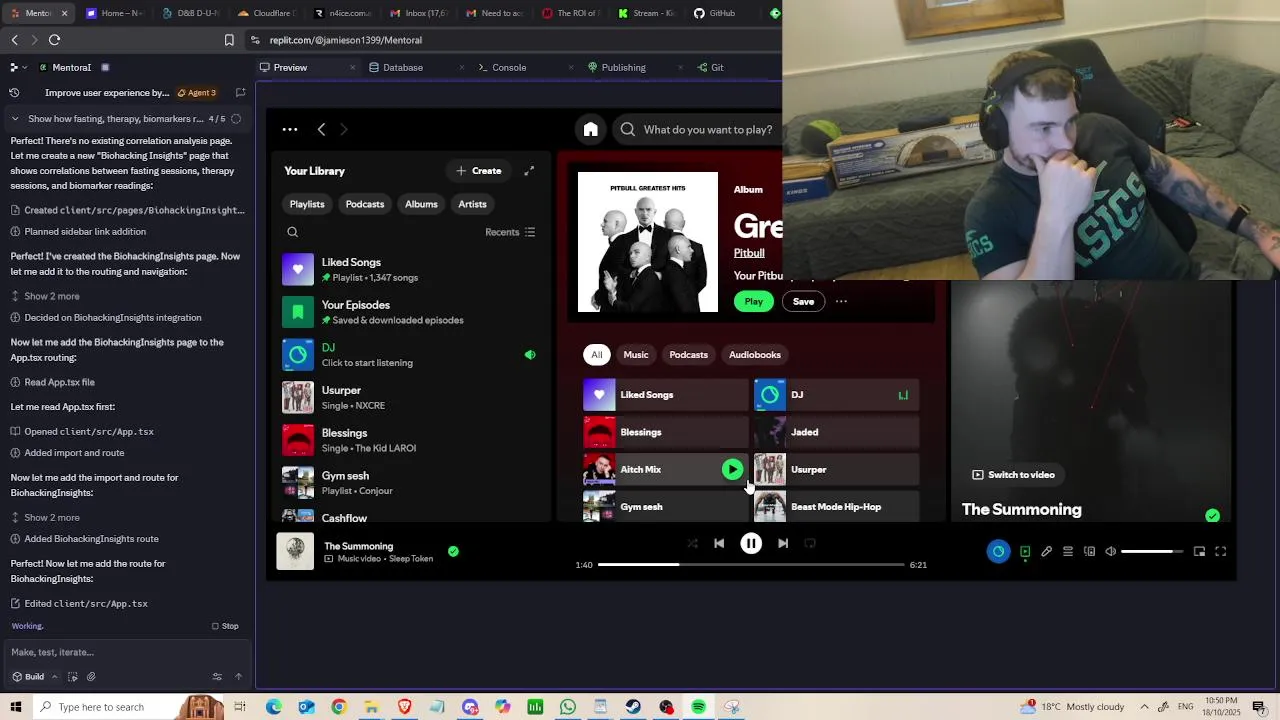The width and height of the screenshot is (1280, 720).
Task: Seek on the song progress bar
Action: pyautogui.click(x=751, y=565)
